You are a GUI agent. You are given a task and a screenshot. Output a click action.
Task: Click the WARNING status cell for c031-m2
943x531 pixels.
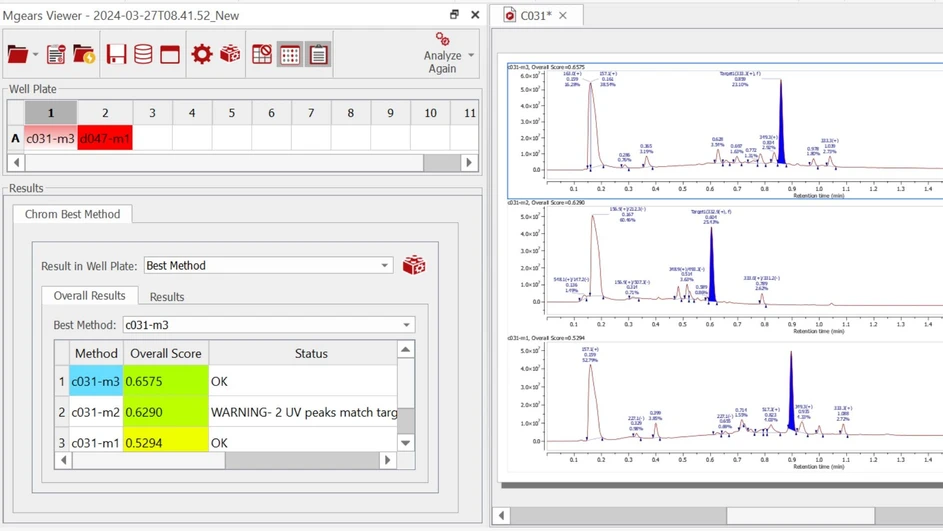click(303, 412)
